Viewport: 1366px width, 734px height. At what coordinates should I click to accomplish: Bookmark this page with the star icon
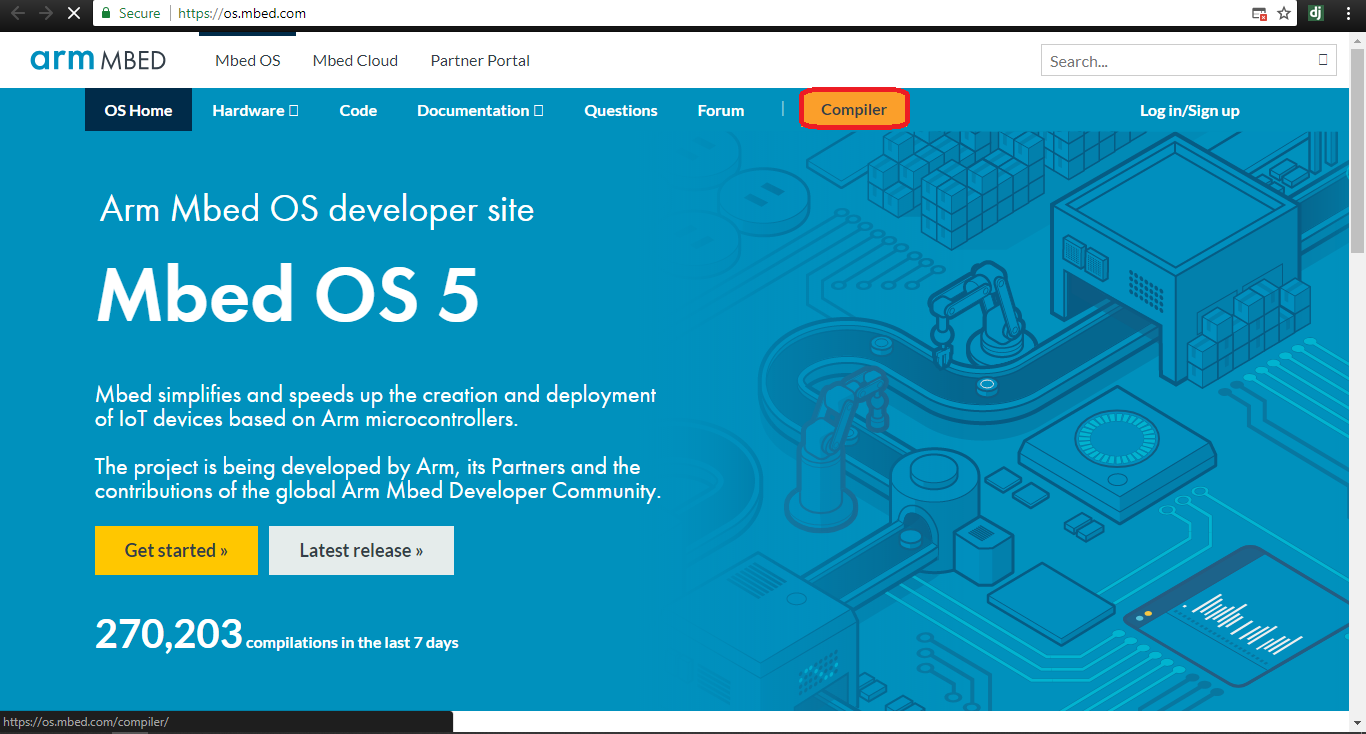point(1284,13)
